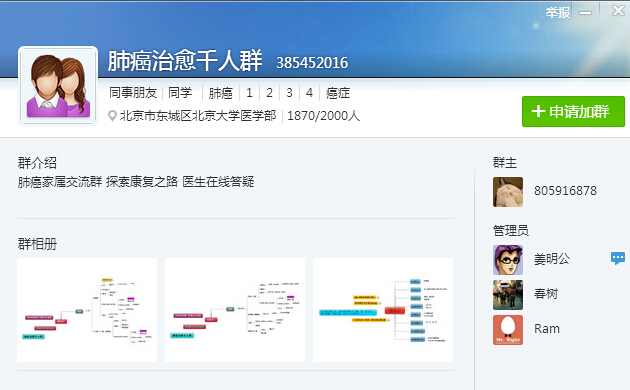Select the 肺癌 tag
Screen dimensions: 630x390
point(221,93)
